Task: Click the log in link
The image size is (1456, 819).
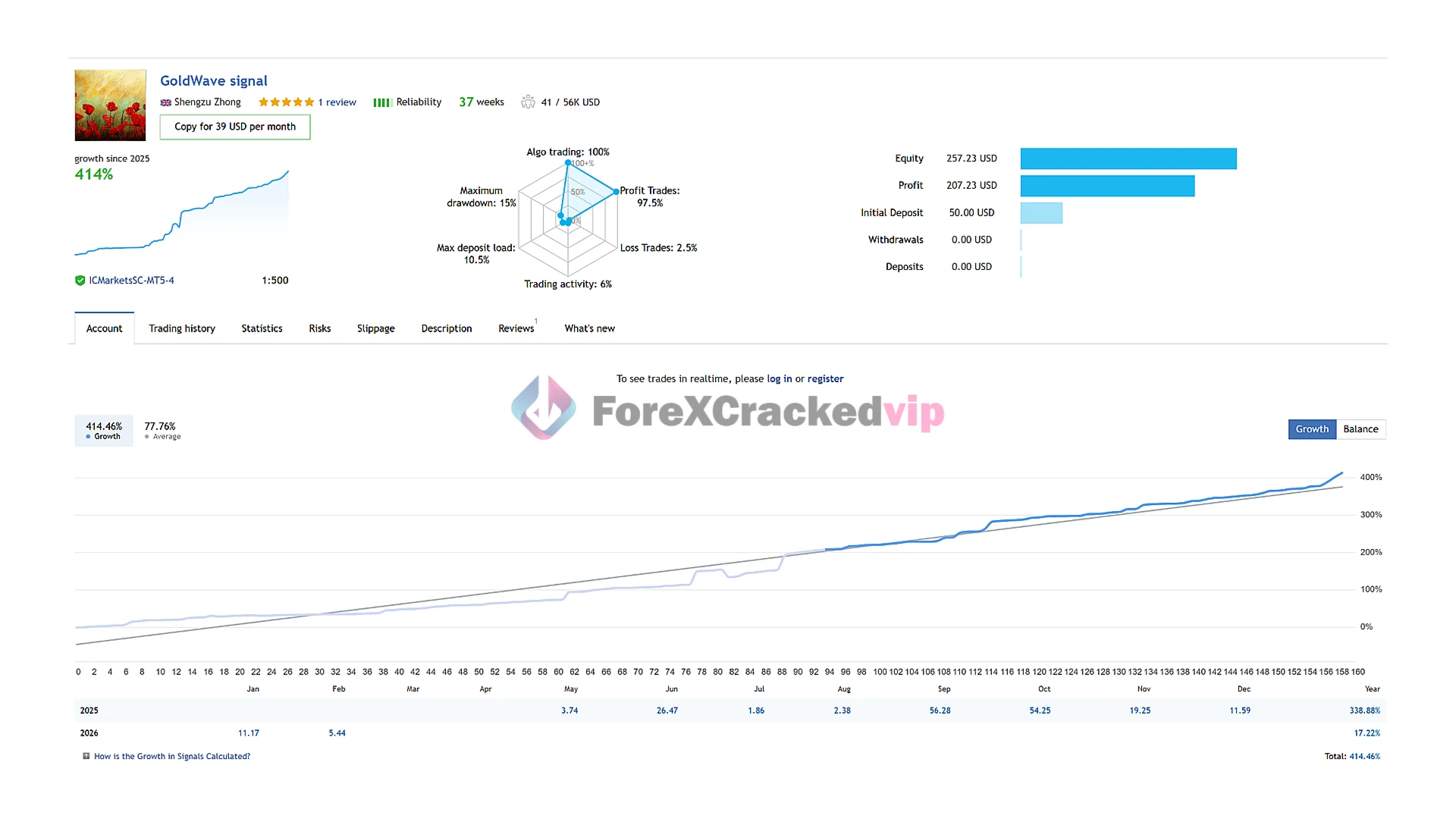Action: (x=779, y=378)
